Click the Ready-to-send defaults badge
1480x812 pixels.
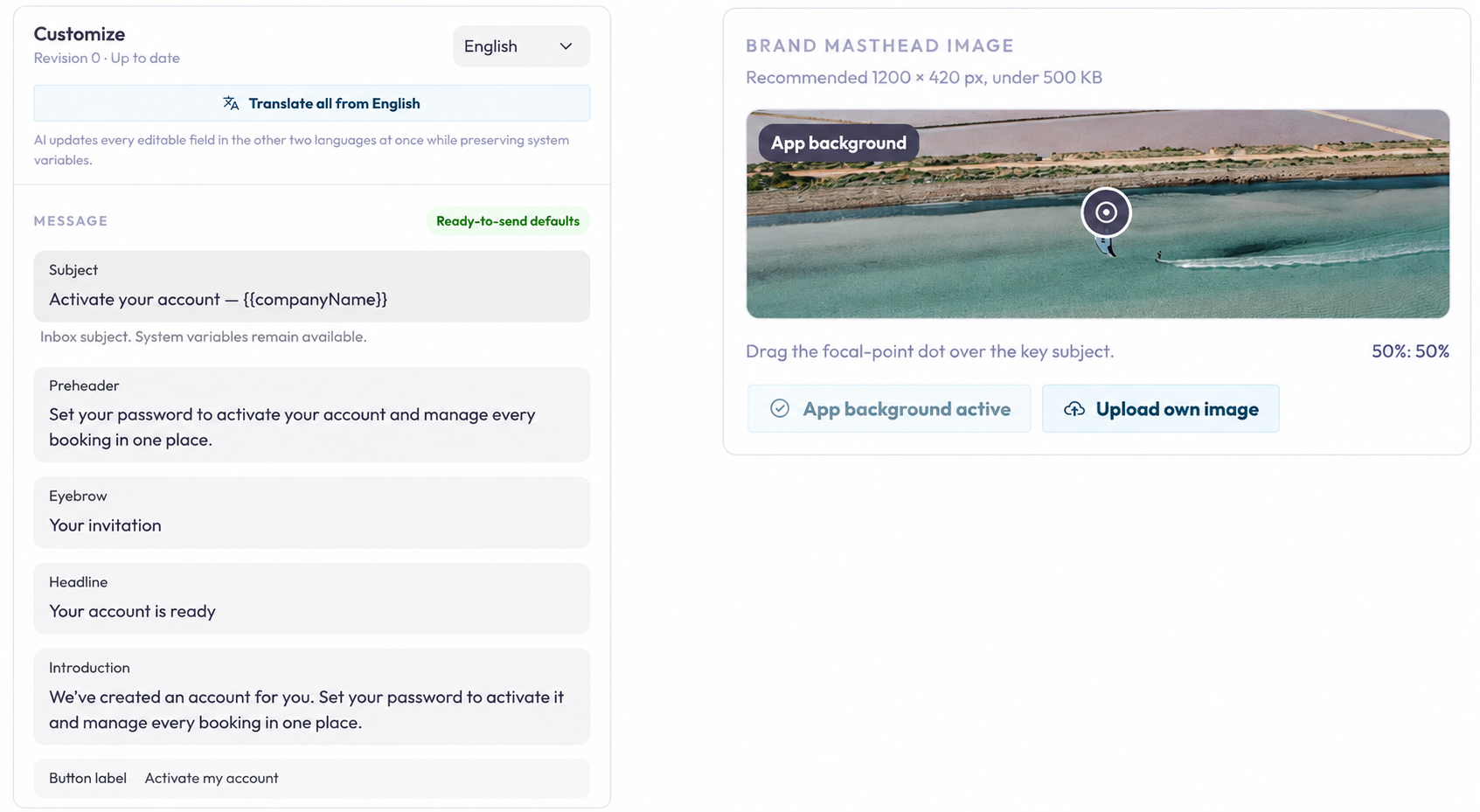tap(508, 221)
